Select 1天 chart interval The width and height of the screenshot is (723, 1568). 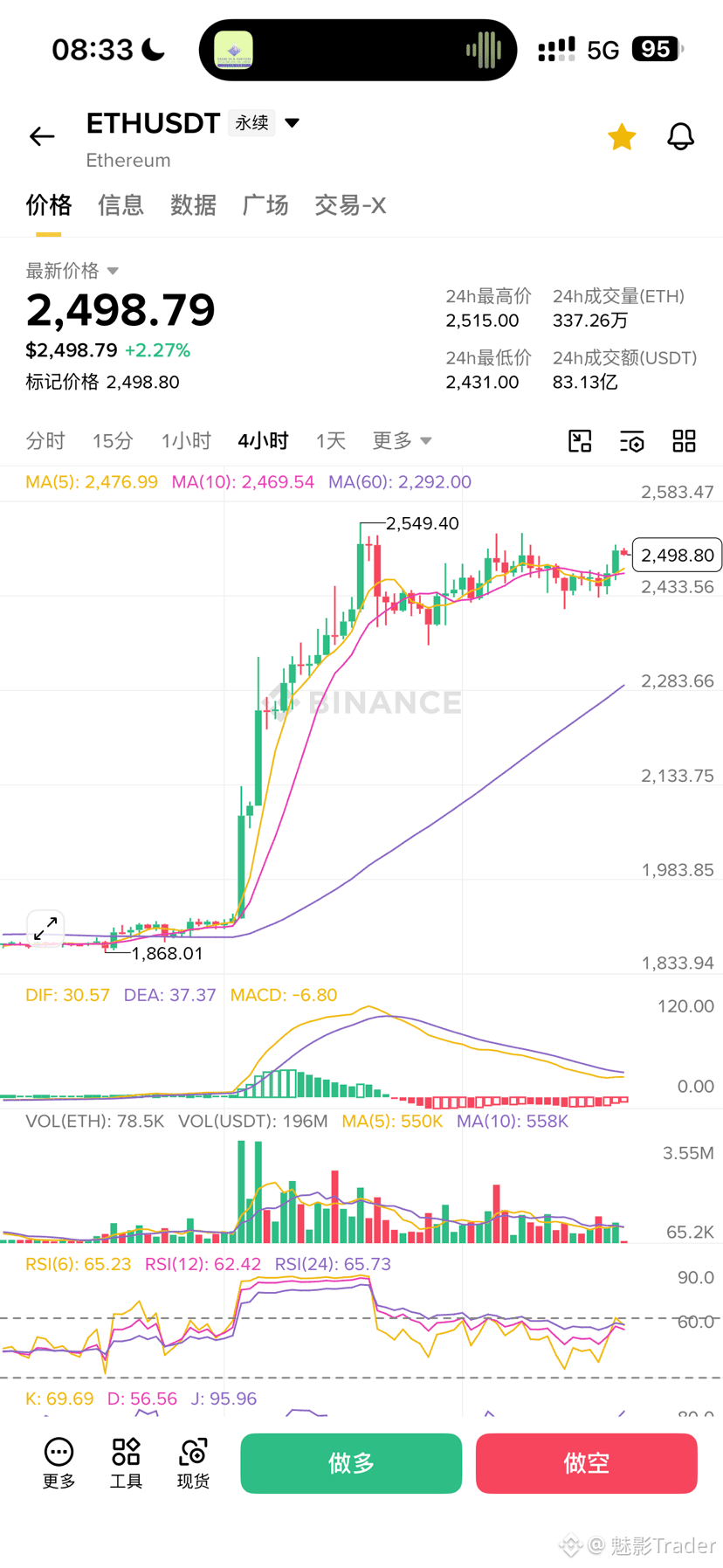pos(331,441)
